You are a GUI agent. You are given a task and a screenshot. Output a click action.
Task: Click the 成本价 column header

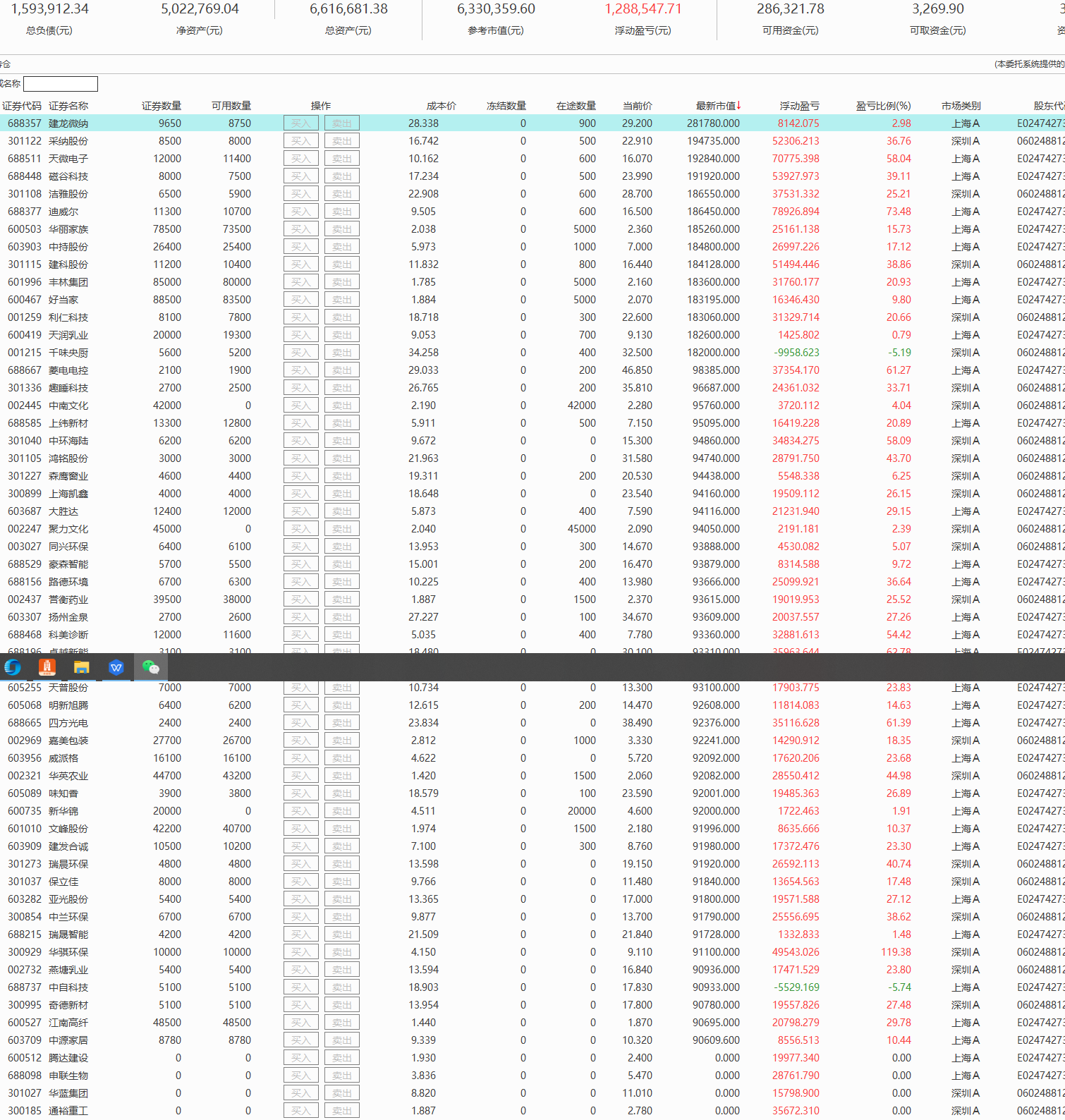click(441, 106)
